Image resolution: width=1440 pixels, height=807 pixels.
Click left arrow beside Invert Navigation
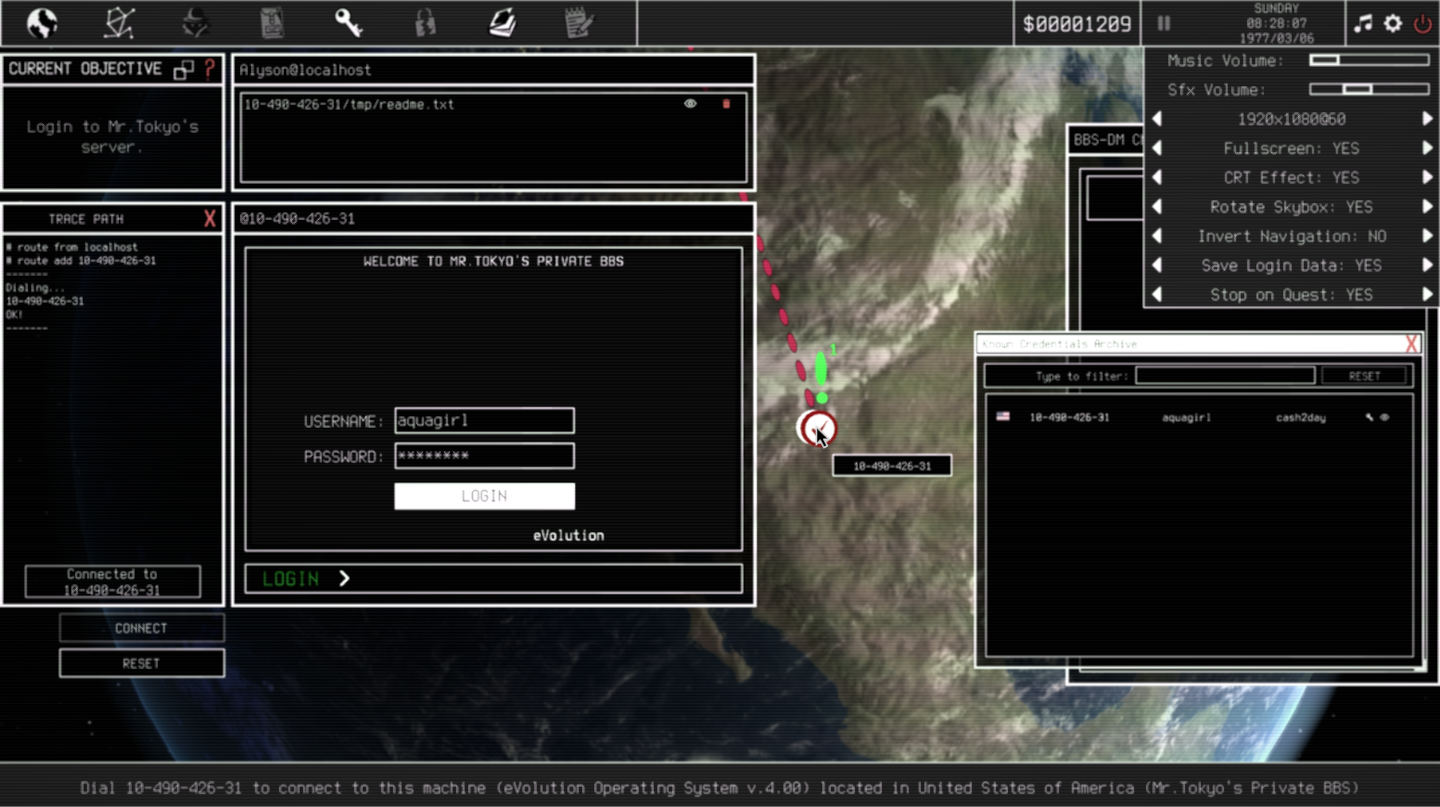point(1157,236)
